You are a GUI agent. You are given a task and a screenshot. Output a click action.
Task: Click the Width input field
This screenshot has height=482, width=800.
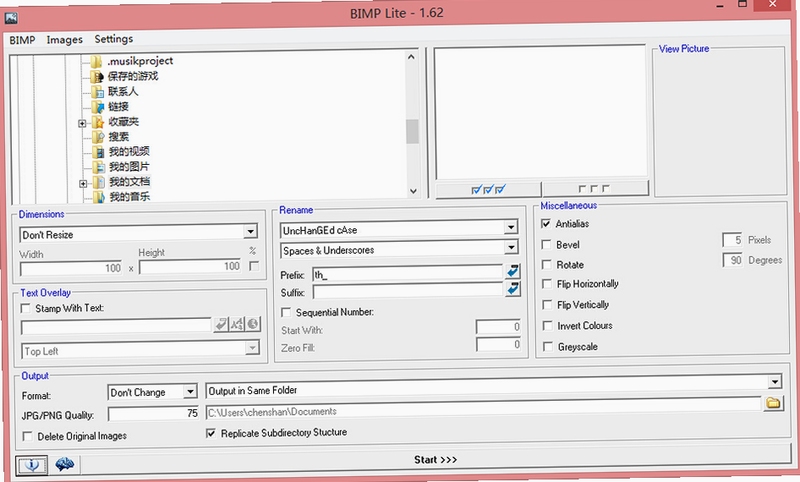tap(71, 268)
